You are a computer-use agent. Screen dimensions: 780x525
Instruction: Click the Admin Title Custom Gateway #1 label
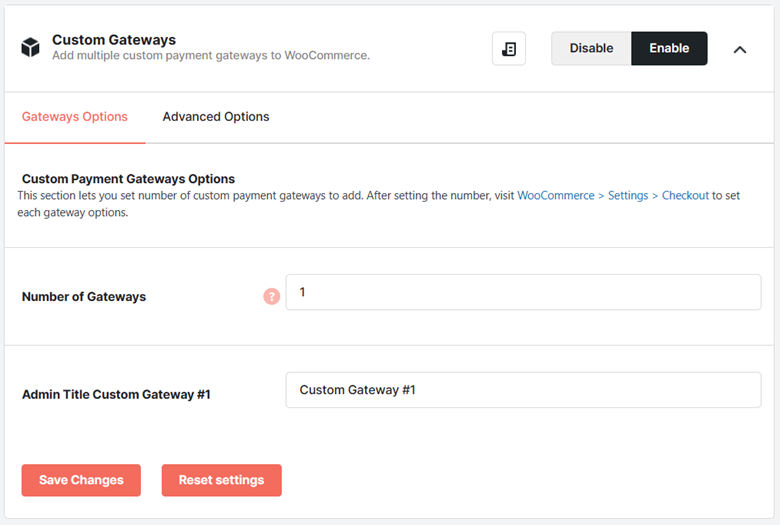[x=116, y=395]
